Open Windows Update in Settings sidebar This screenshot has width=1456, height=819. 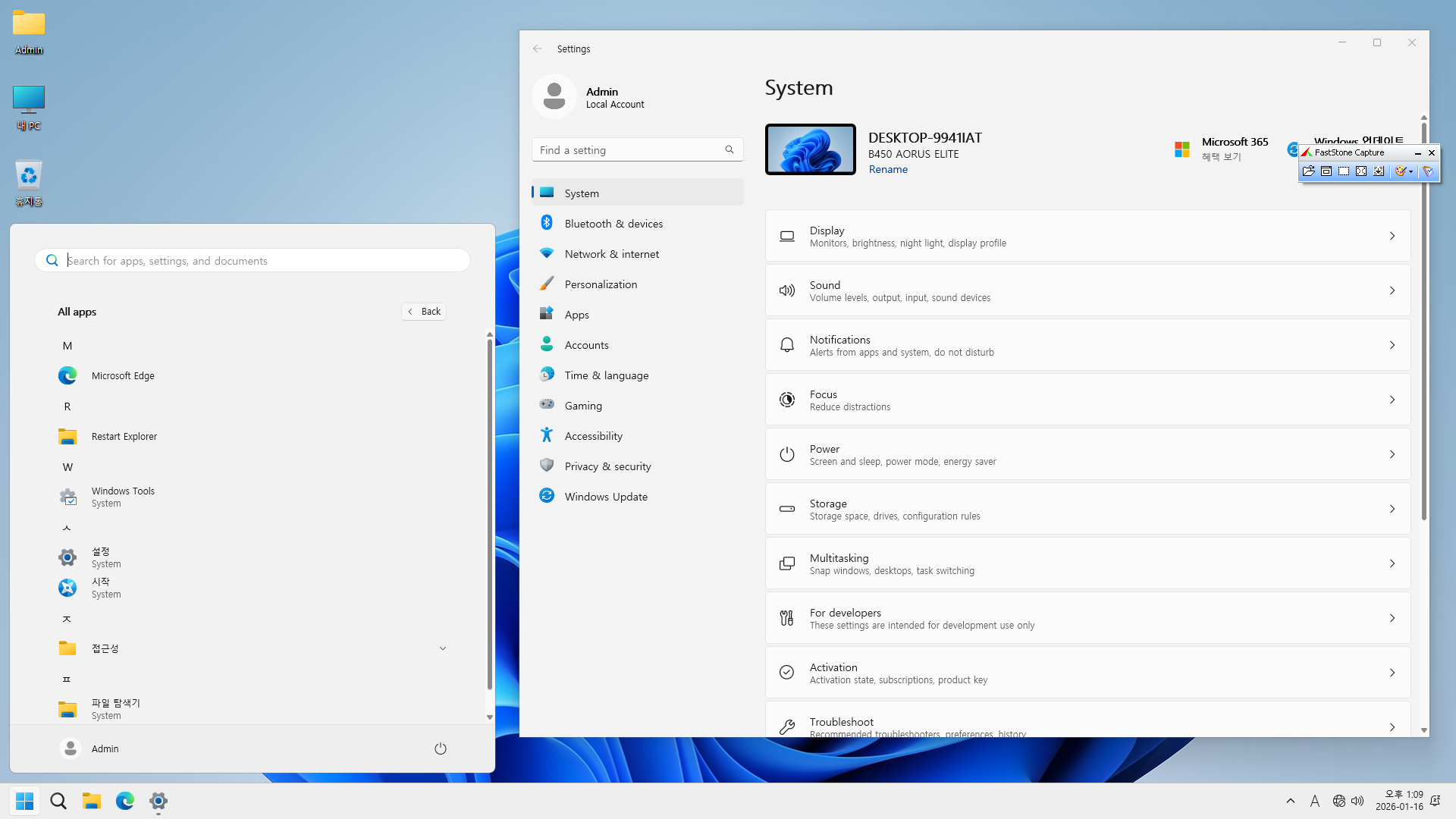point(606,497)
